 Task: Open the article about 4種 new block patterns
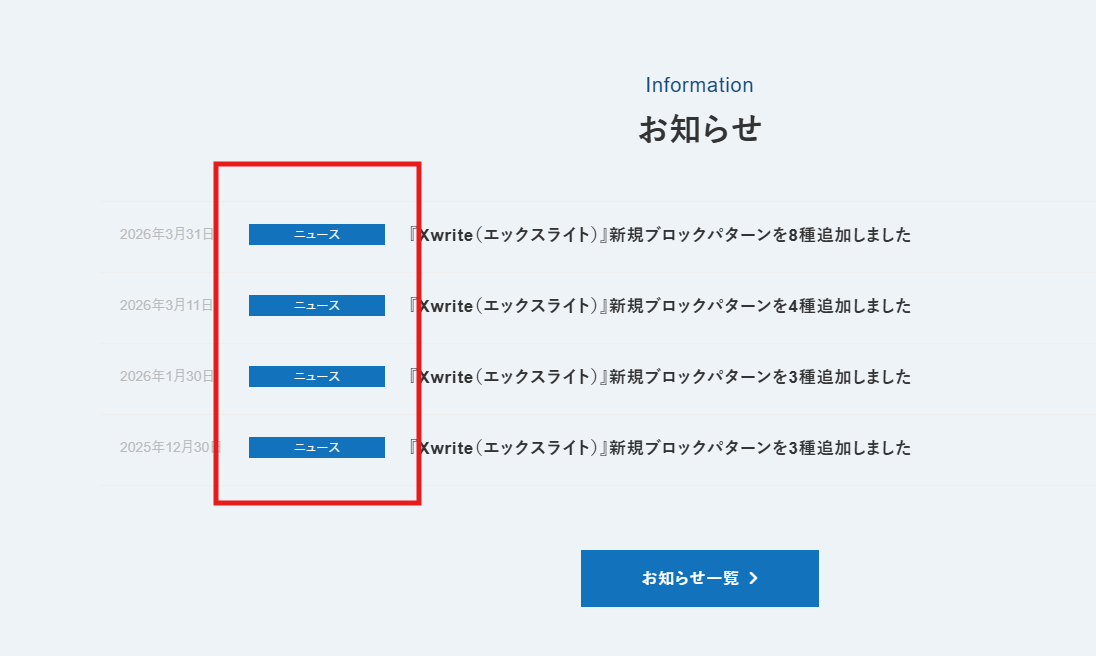click(x=660, y=306)
